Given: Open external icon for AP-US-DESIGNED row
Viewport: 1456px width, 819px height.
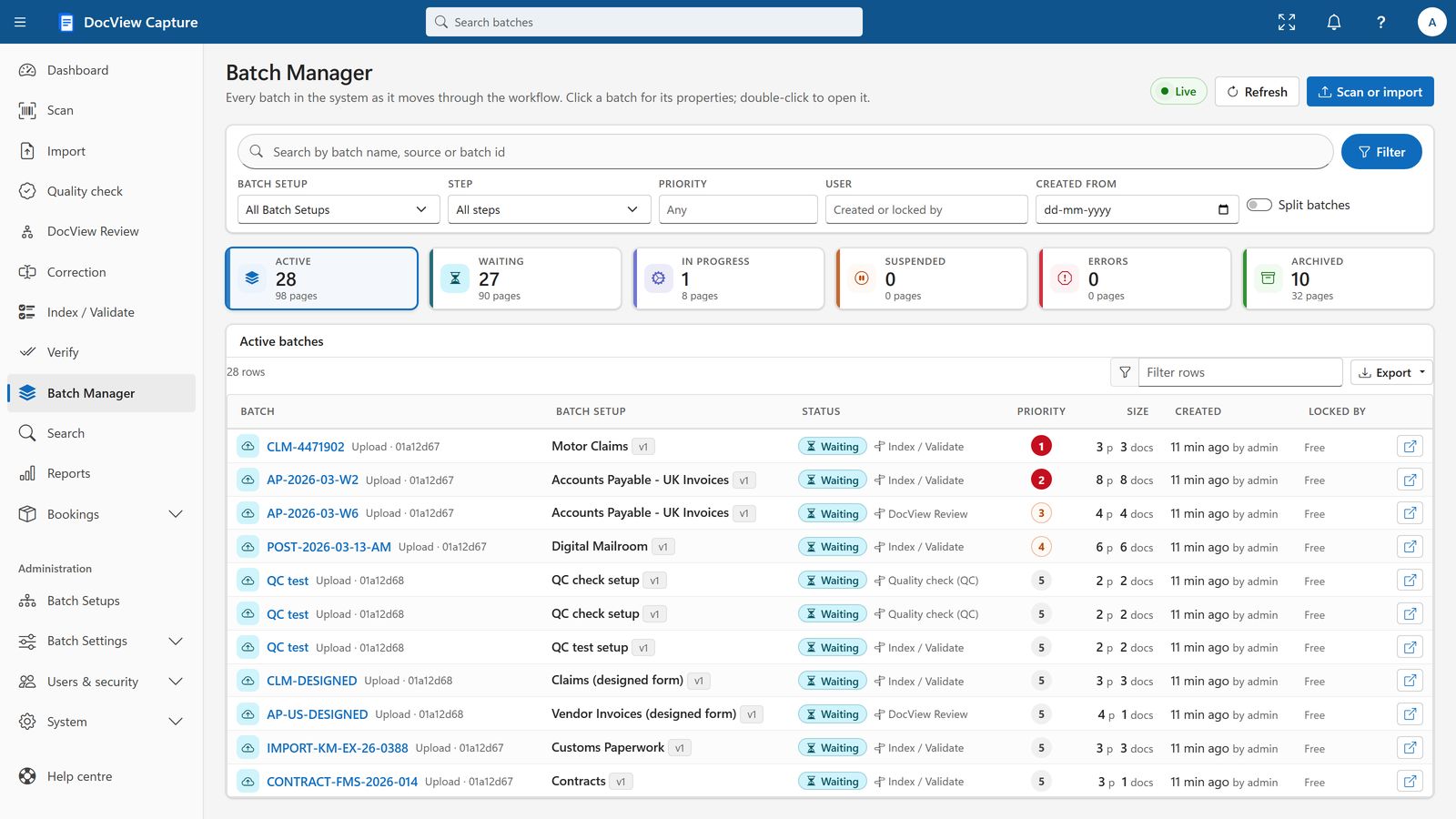Looking at the screenshot, I should point(1410,714).
